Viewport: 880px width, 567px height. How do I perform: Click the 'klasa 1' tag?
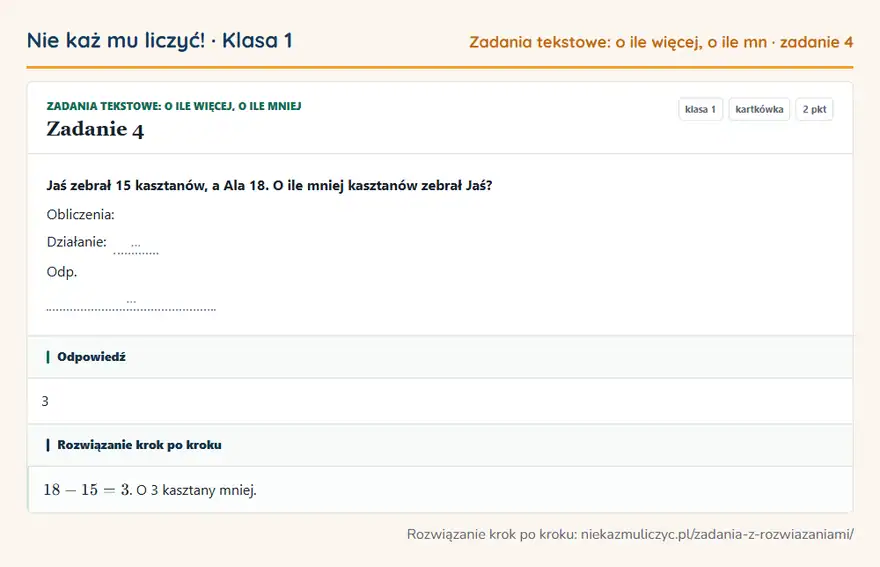coord(700,109)
